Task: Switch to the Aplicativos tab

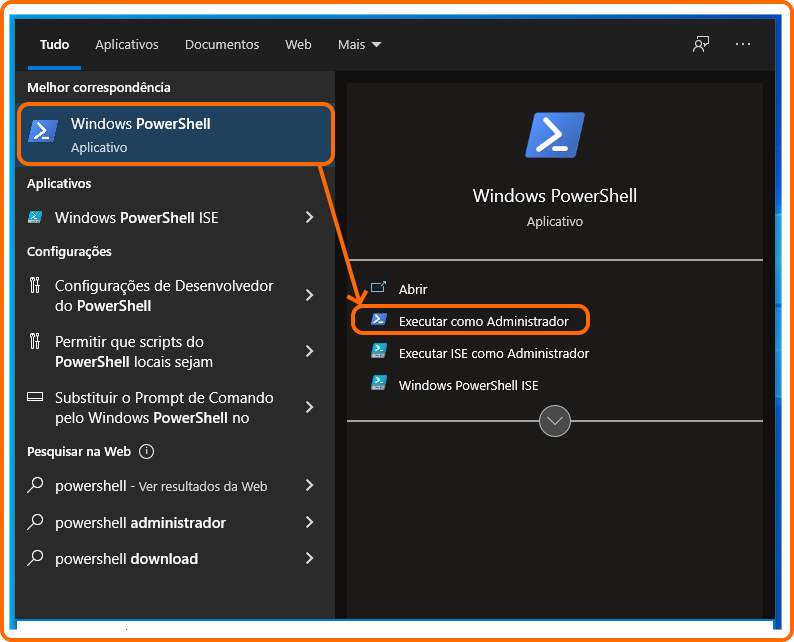Action: click(x=127, y=45)
